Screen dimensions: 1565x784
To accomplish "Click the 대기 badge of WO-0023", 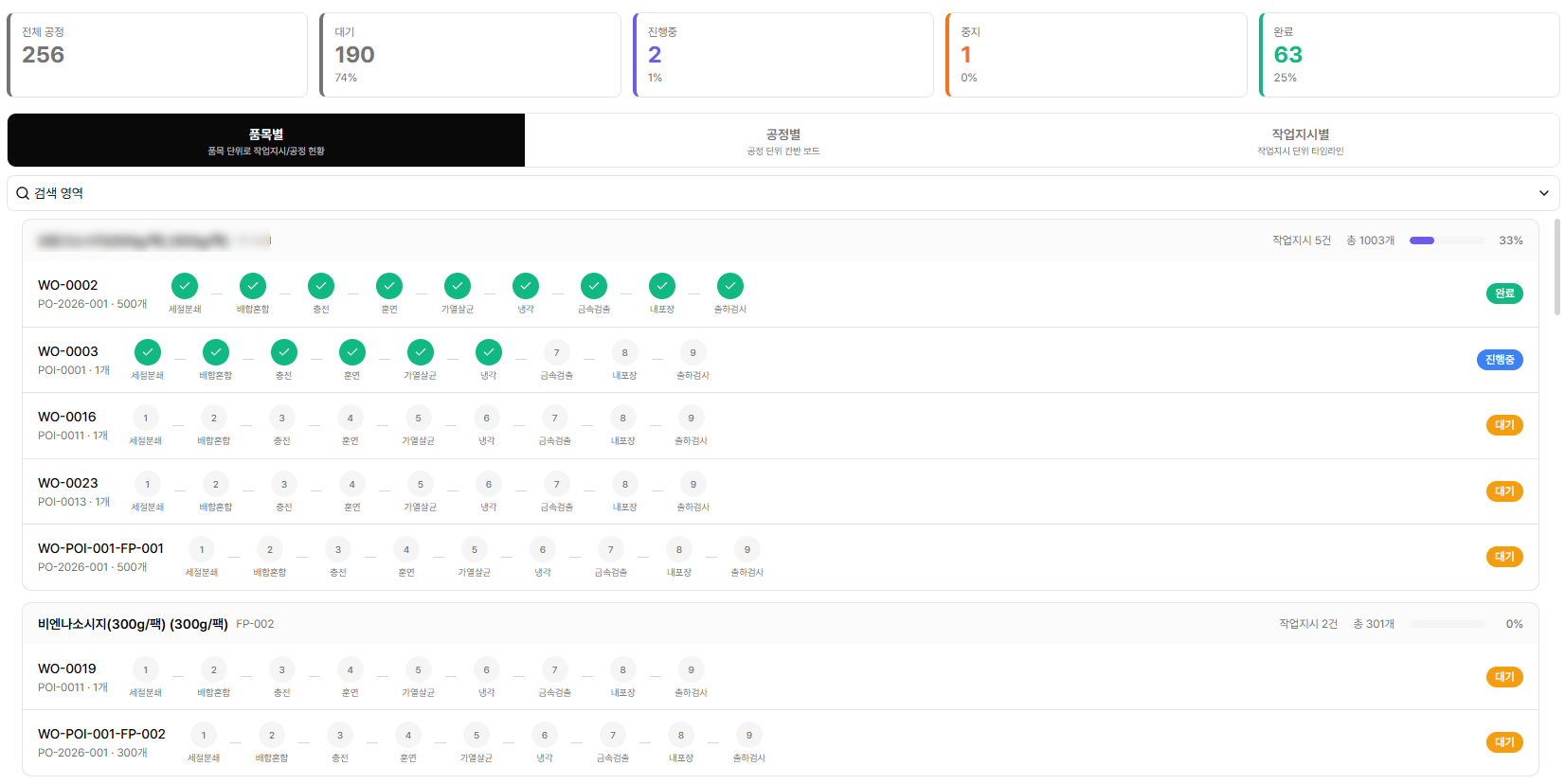I will (x=1504, y=491).
